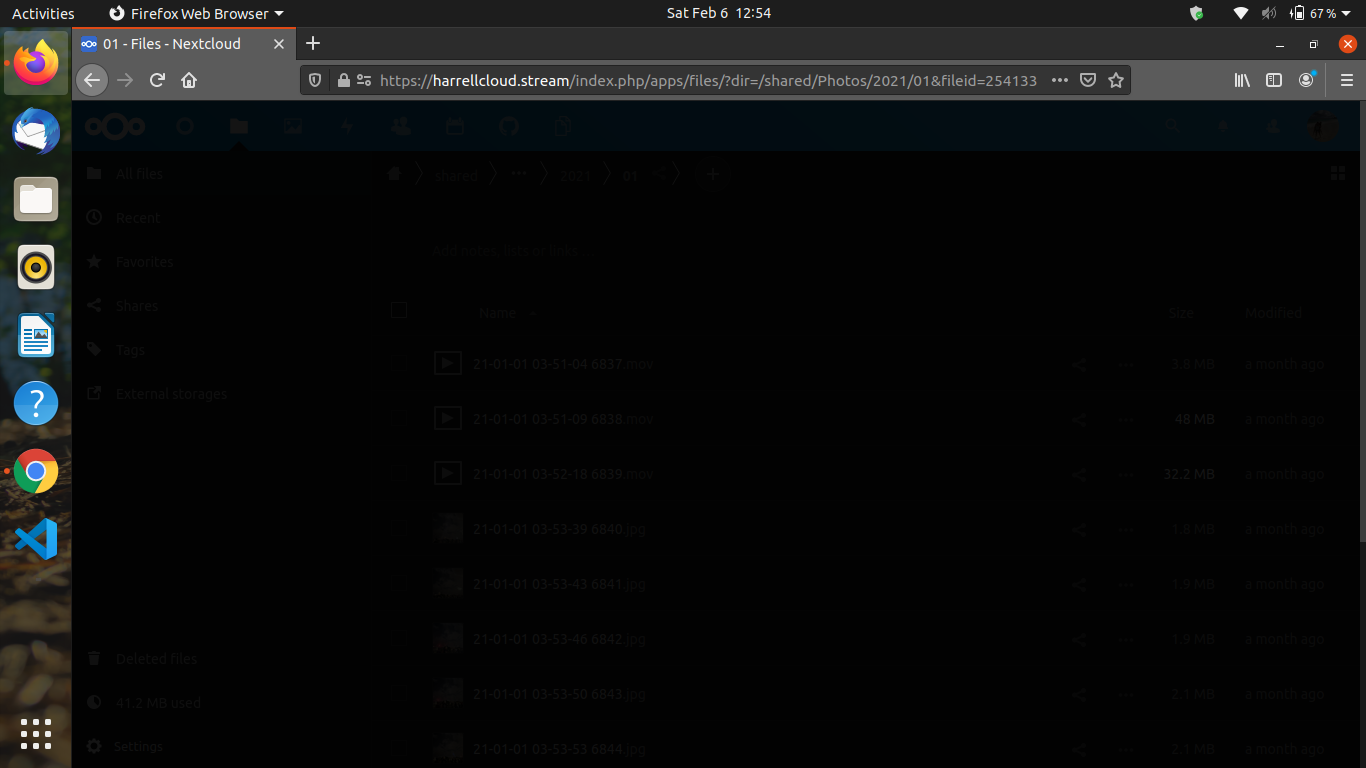
Task: Open the Recent section in the sidebar
Action: (137, 217)
